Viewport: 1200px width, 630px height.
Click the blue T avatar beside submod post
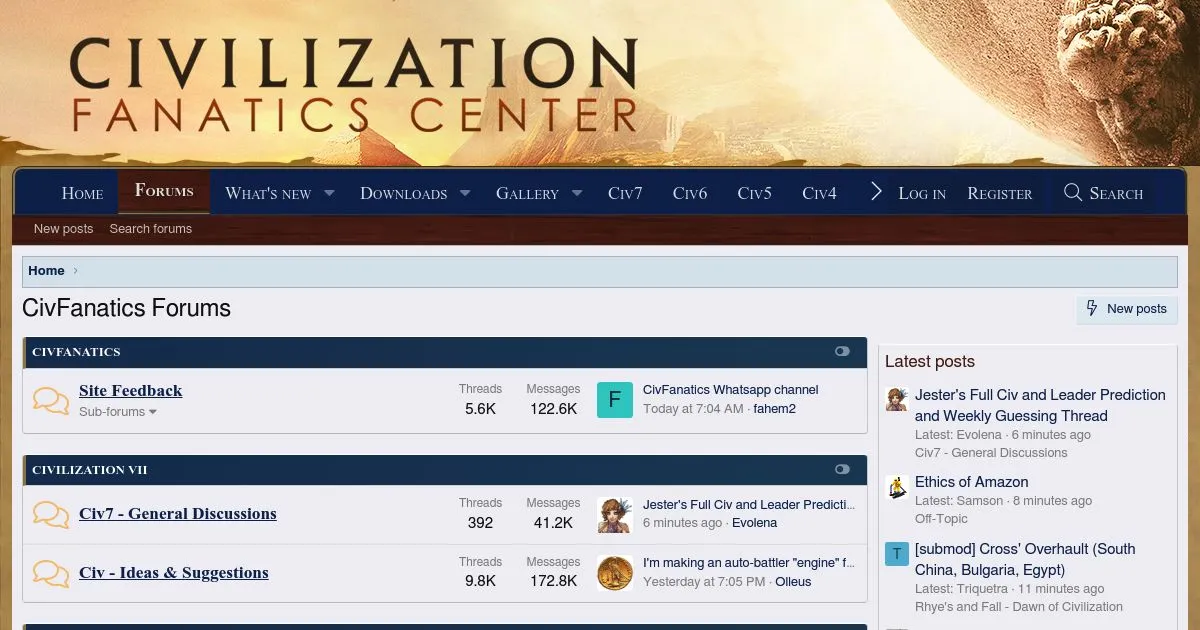tap(896, 554)
